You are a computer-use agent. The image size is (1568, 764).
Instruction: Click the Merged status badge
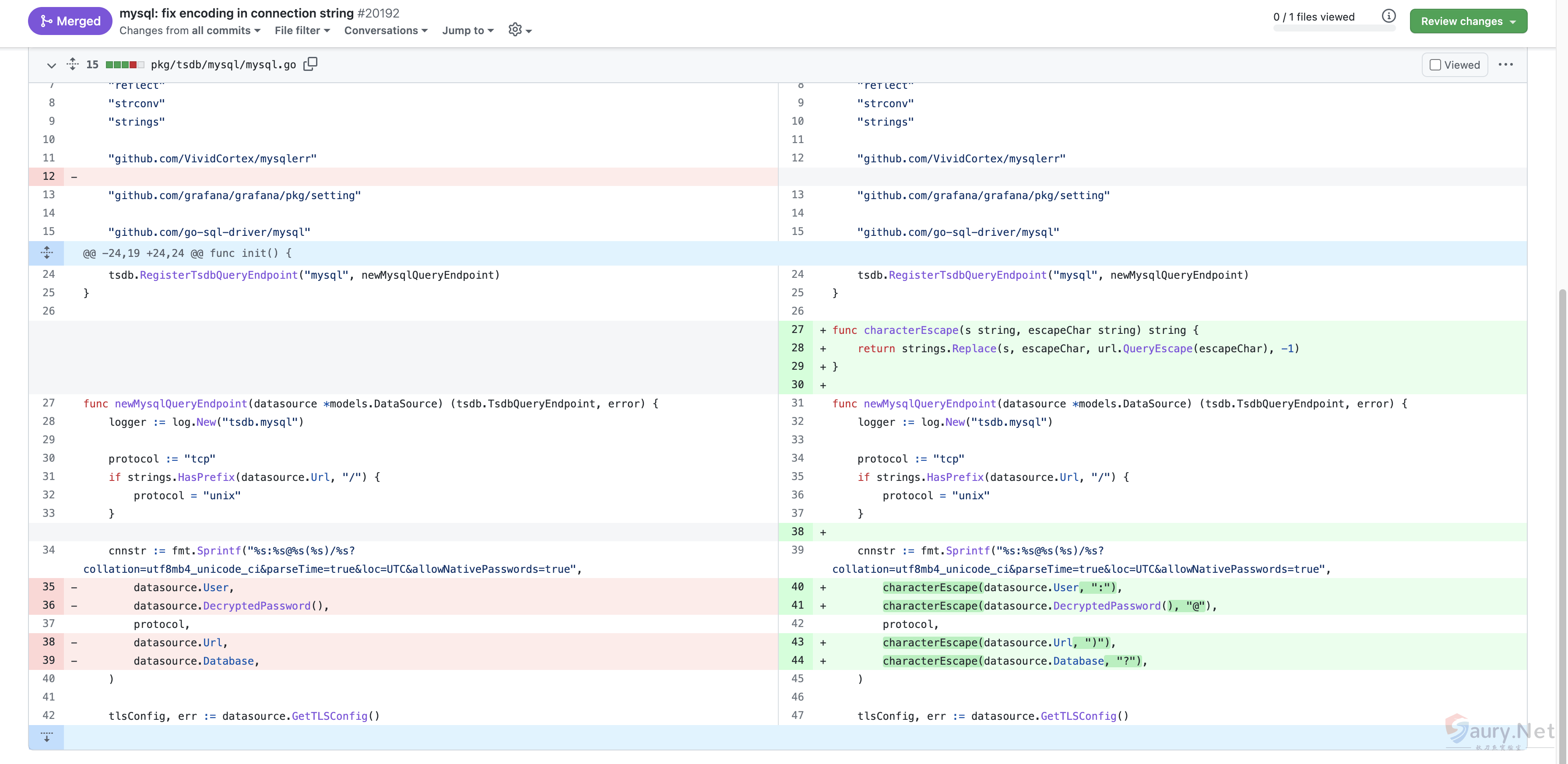70,21
